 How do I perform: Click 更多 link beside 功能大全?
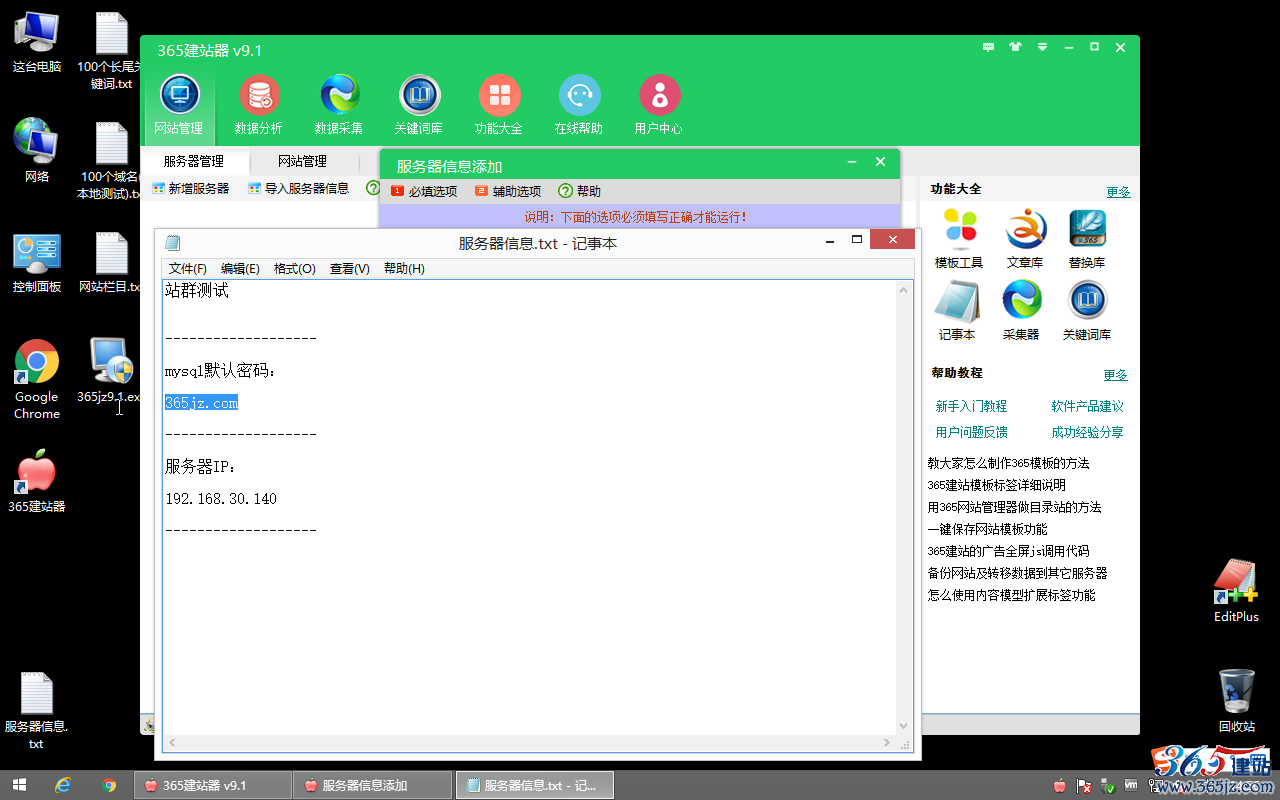point(1118,192)
